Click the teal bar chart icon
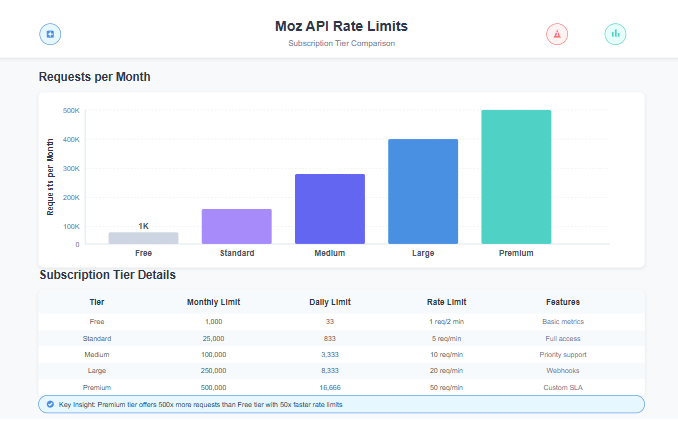This screenshot has height=428, width=678. tap(615, 34)
